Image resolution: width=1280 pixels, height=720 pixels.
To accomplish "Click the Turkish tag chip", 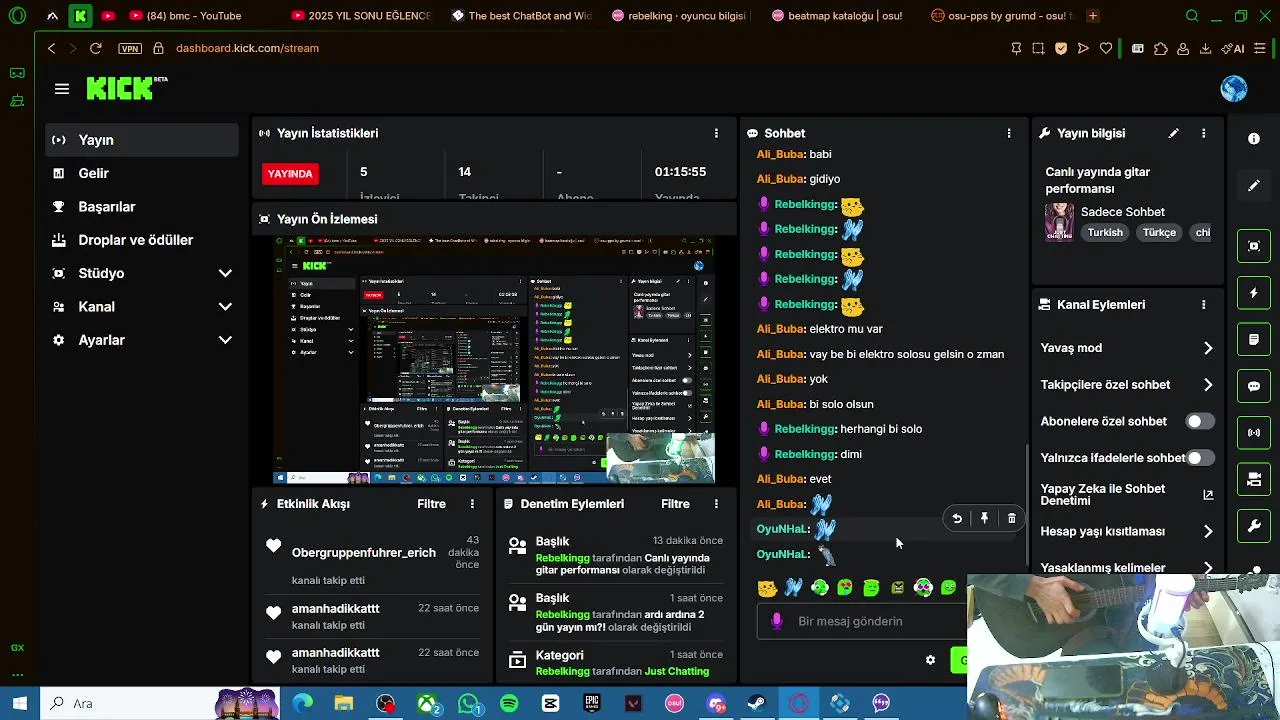I will (1105, 232).
